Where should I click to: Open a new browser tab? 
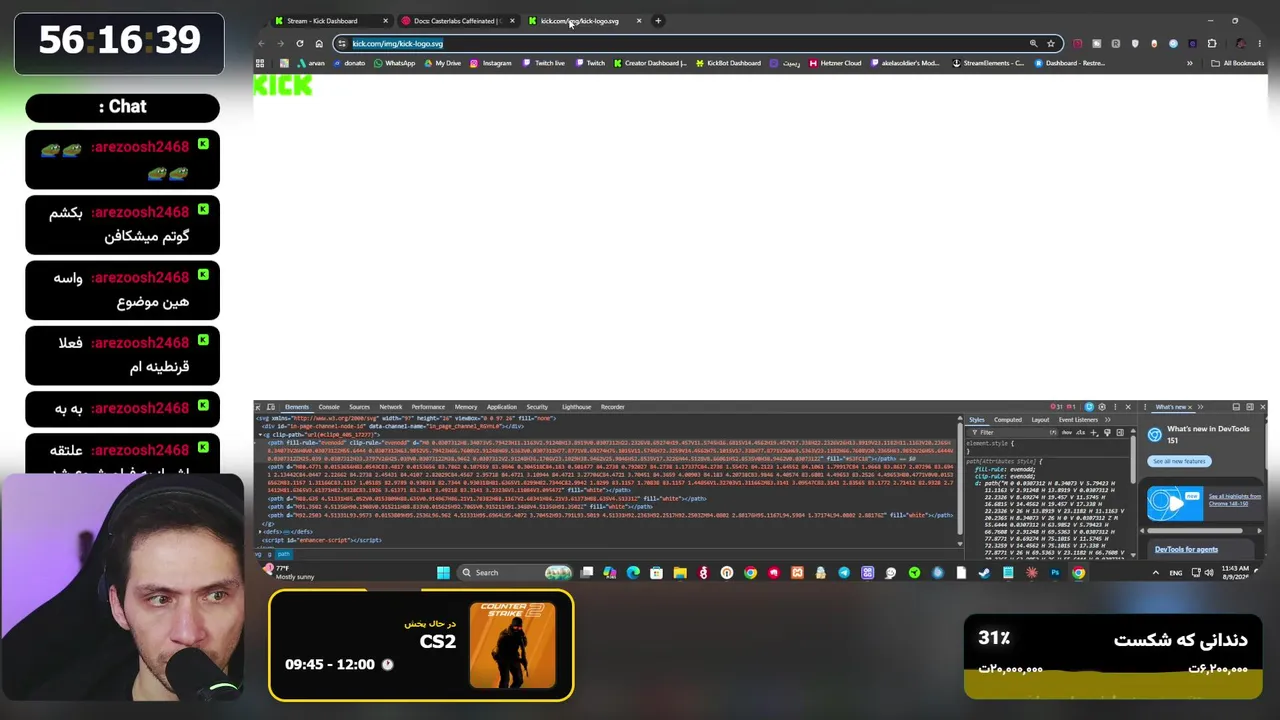click(658, 21)
